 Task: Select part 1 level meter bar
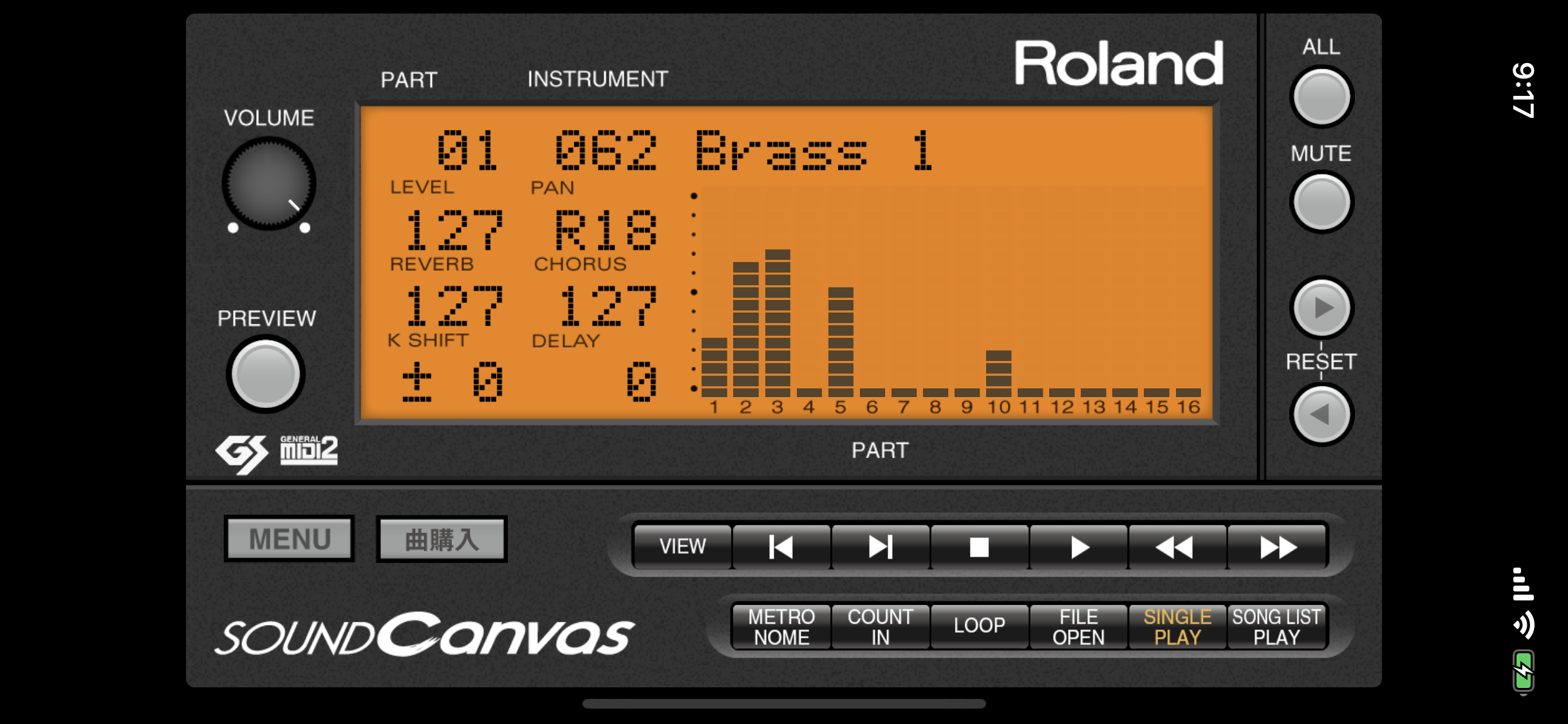(x=714, y=367)
